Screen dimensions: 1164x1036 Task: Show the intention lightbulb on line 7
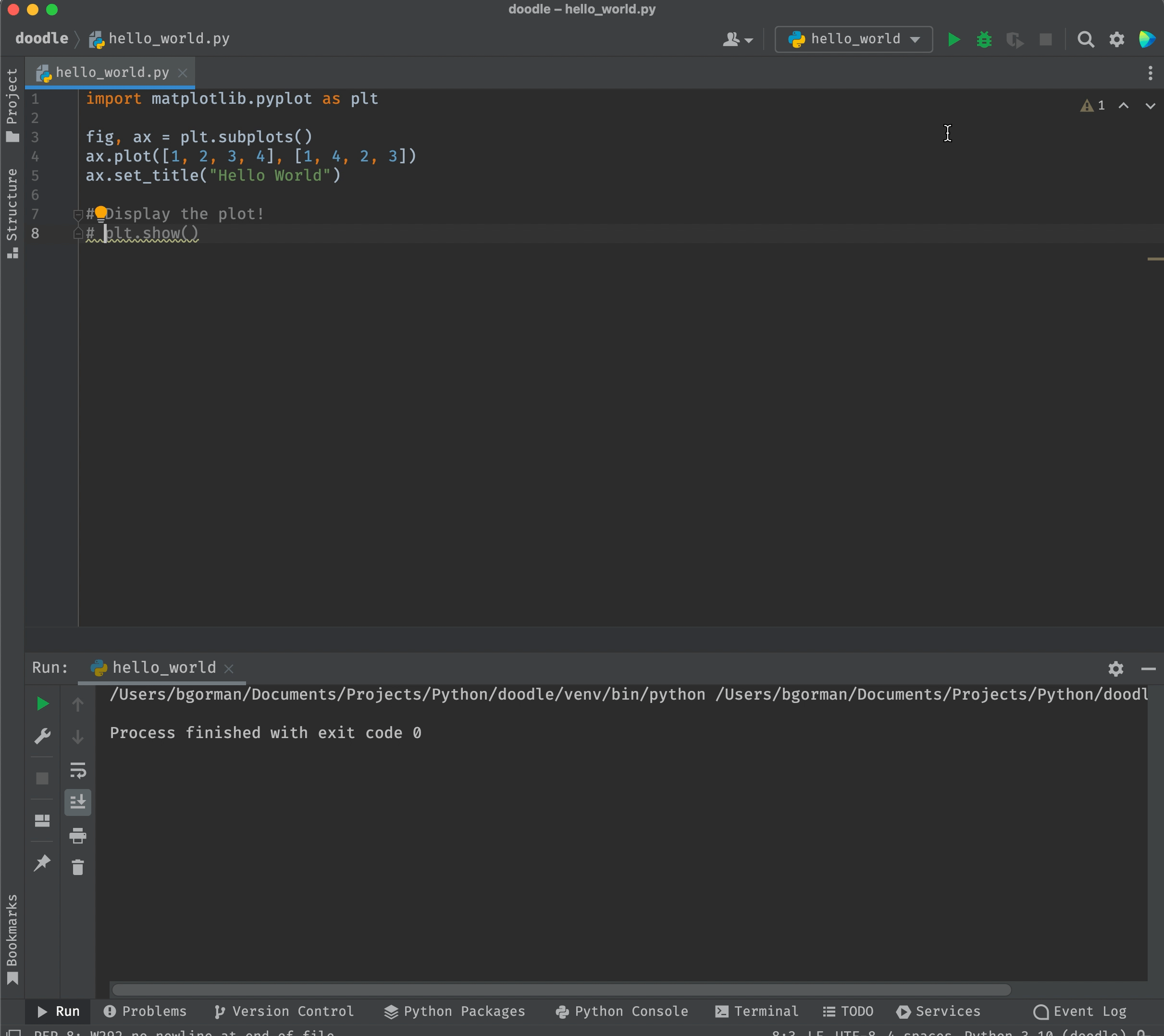(x=101, y=213)
